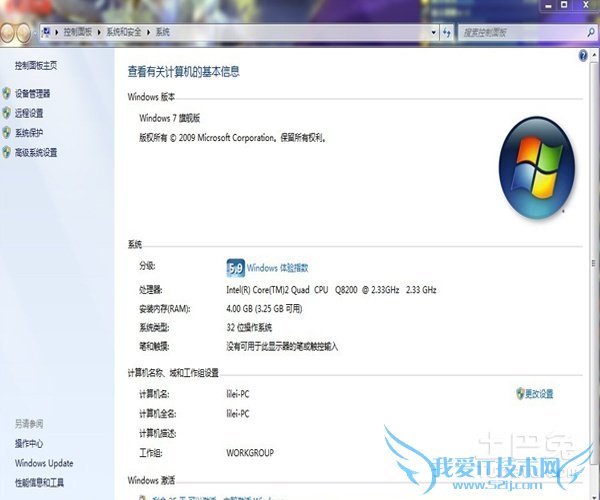Open 设备管理器
600x500 pixels.
tap(33, 93)
